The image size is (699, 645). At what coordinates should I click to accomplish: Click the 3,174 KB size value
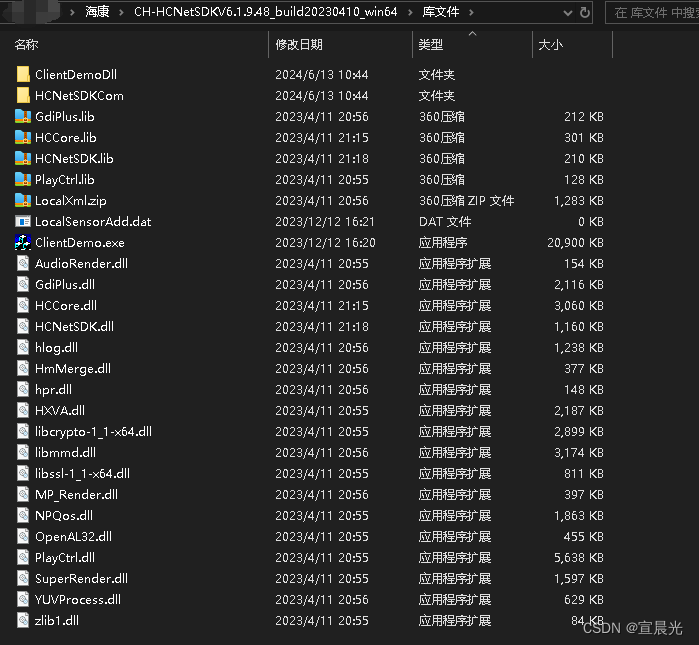tap(579, 452)
